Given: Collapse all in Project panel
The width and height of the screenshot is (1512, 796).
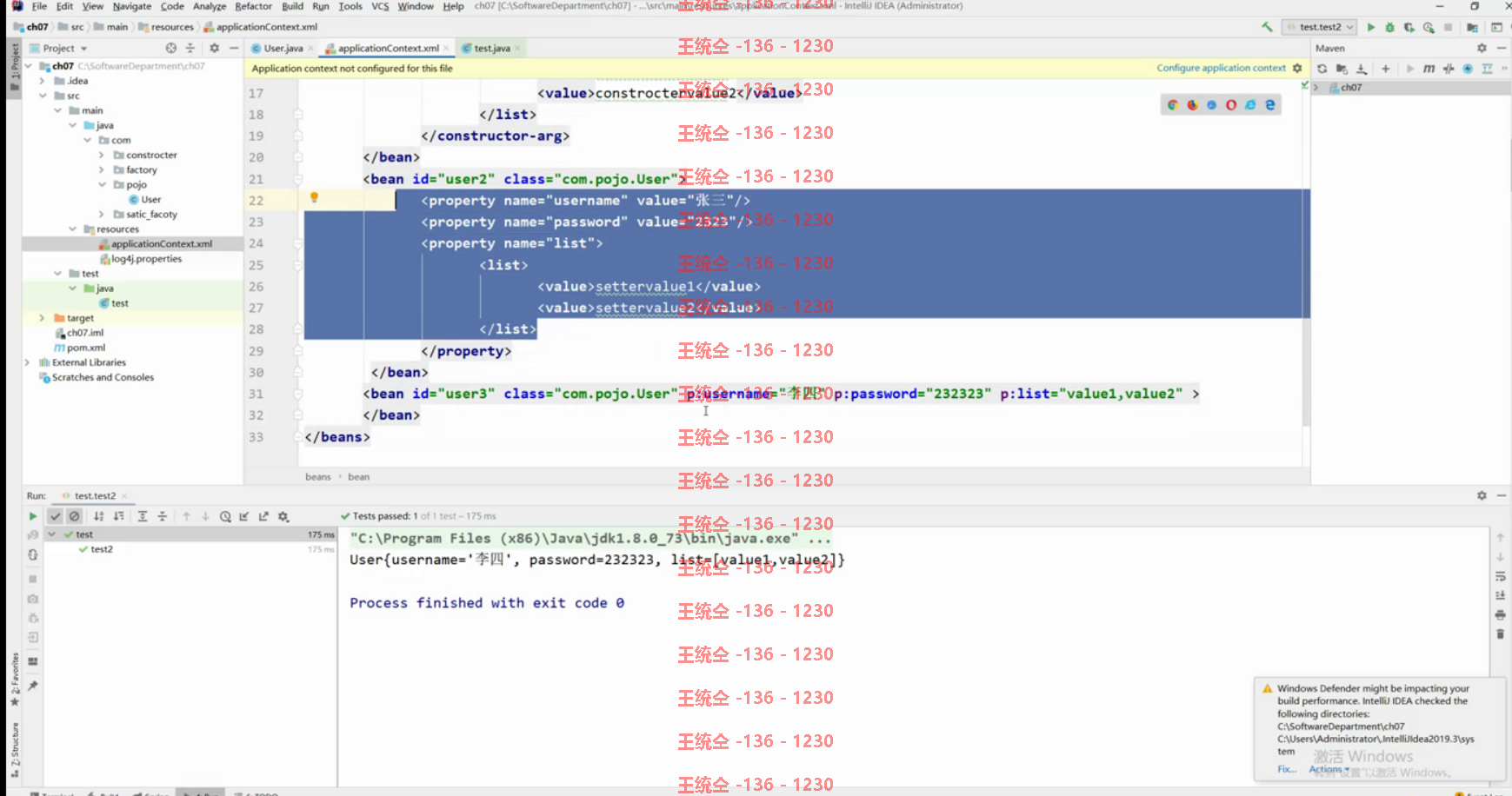Looking at the screenshot, I should tap(190, 48).
